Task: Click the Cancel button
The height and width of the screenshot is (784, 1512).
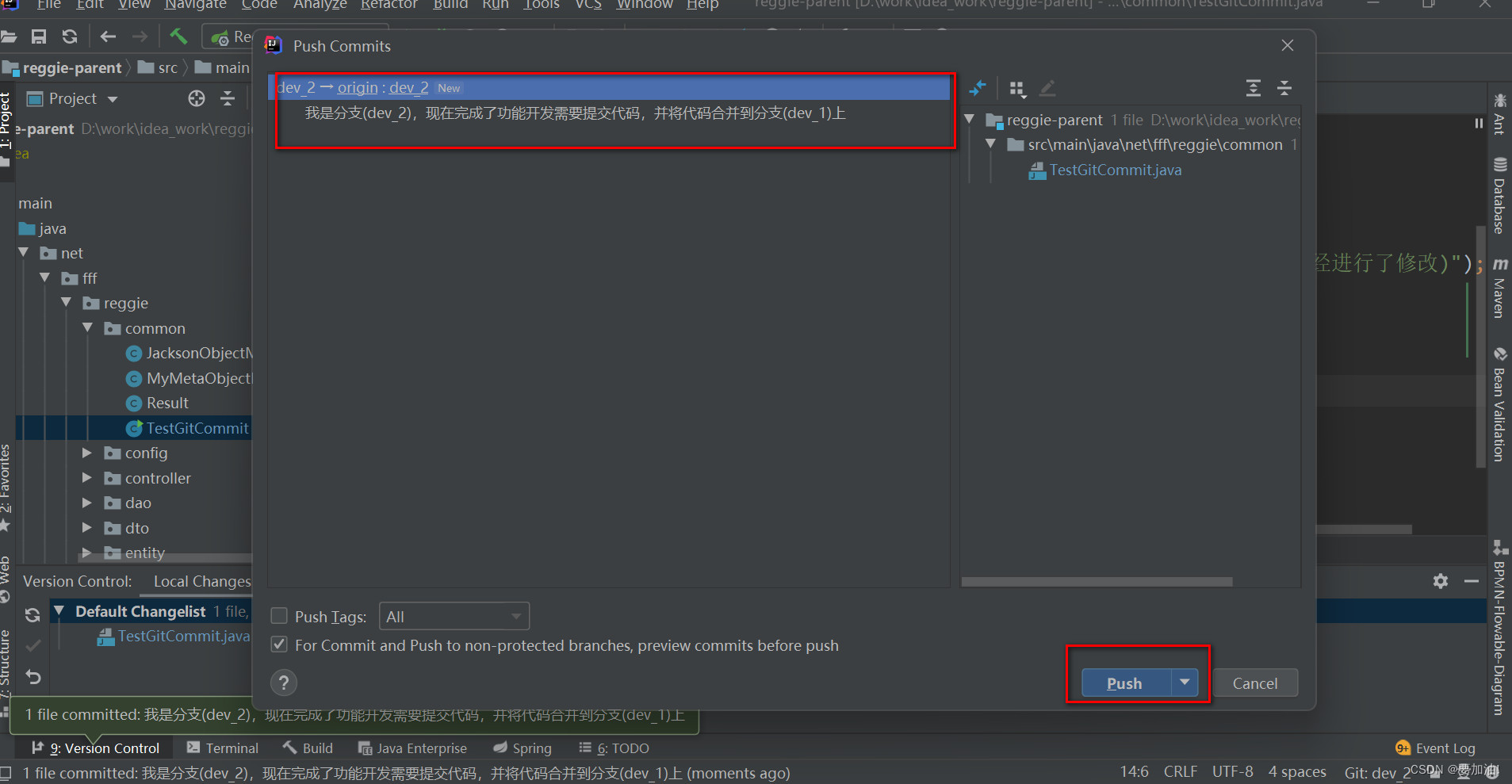Action: (x=1255, y=683)
